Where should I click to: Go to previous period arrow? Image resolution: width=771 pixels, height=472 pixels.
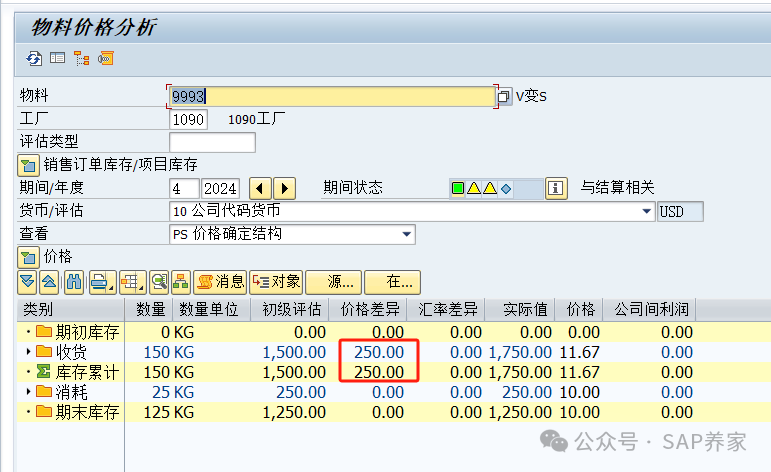point(261,188)
